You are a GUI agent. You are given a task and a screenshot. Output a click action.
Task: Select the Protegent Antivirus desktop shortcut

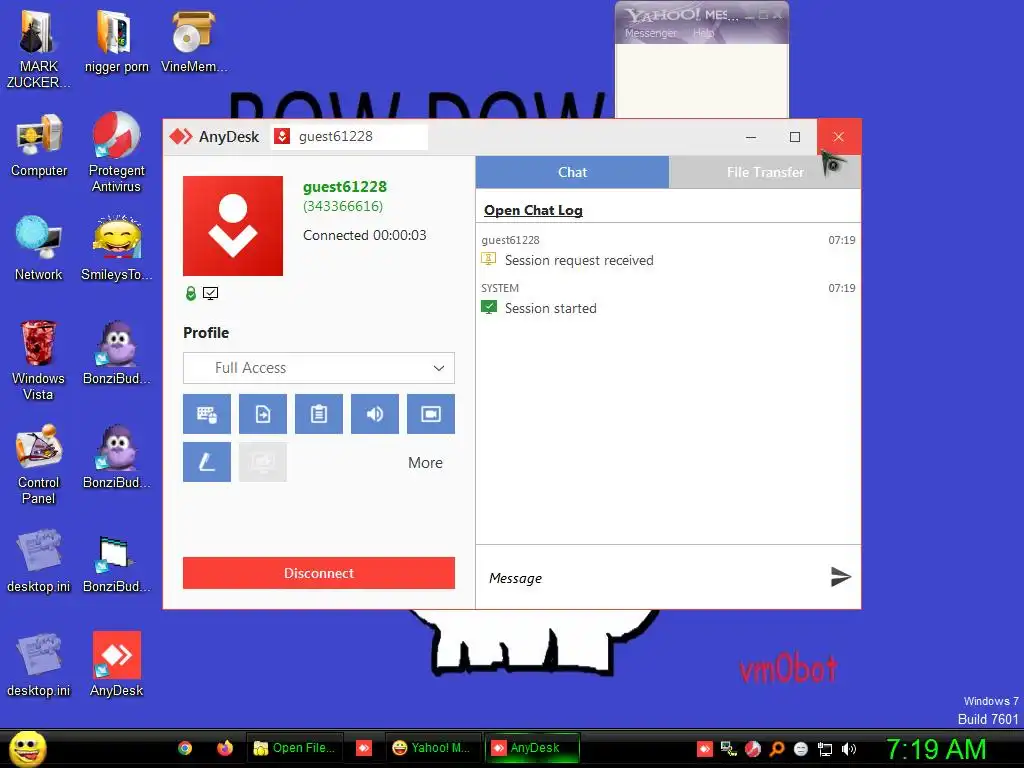pos(116,152)
